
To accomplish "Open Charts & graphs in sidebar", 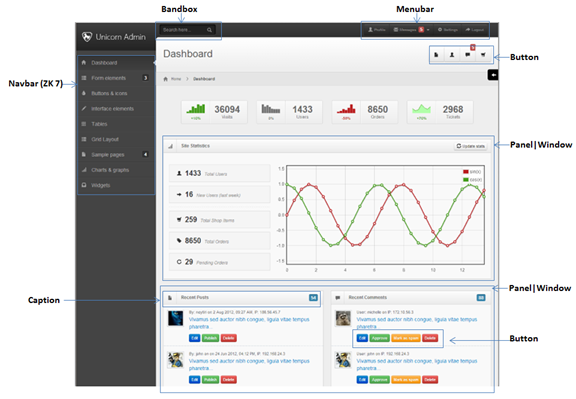I will [116, 170].
